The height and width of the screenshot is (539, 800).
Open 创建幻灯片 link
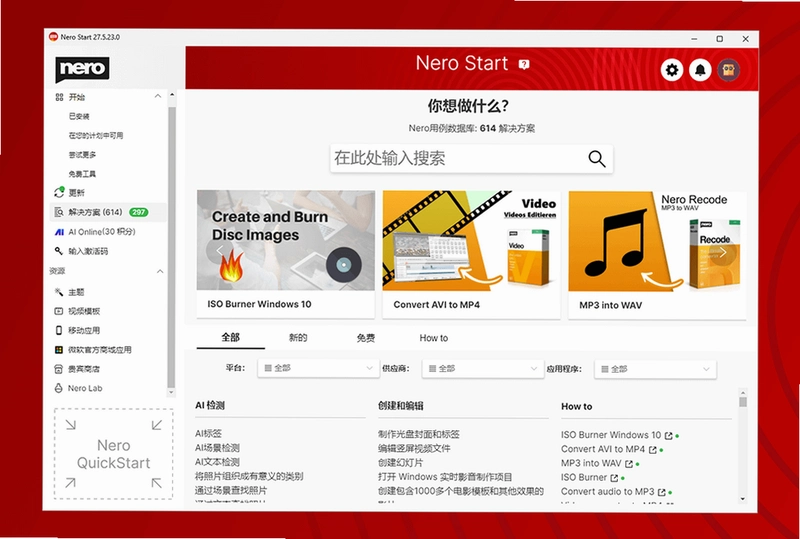(x=401, y=462)
